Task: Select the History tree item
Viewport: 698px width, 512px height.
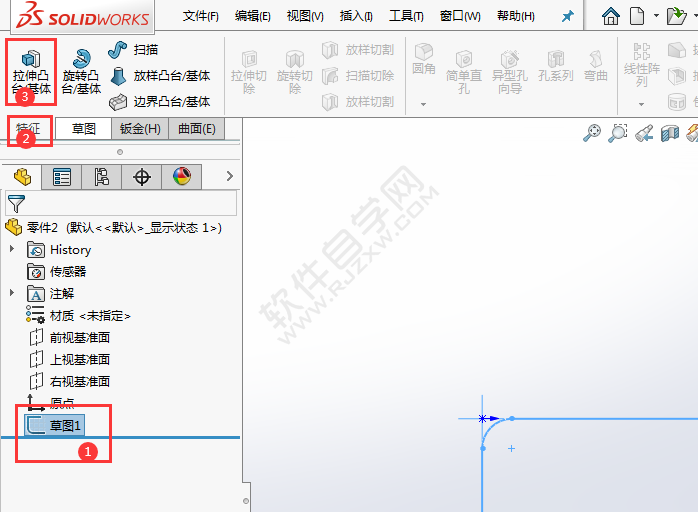Action: [59, 250]
